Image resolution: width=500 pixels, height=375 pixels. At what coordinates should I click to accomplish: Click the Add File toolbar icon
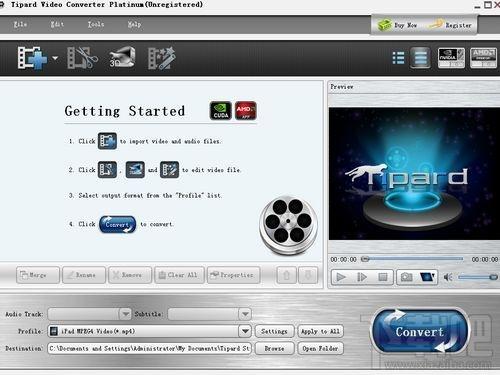(32, 58)
